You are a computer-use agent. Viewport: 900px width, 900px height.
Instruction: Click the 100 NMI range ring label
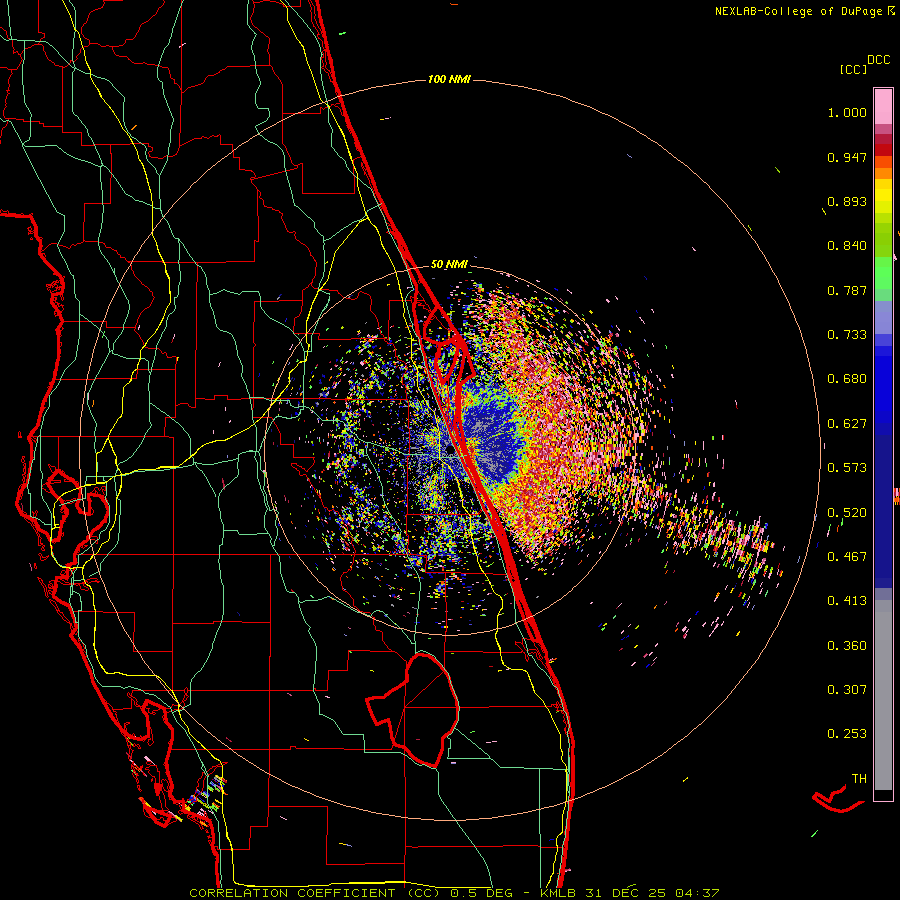click(449, 79)
